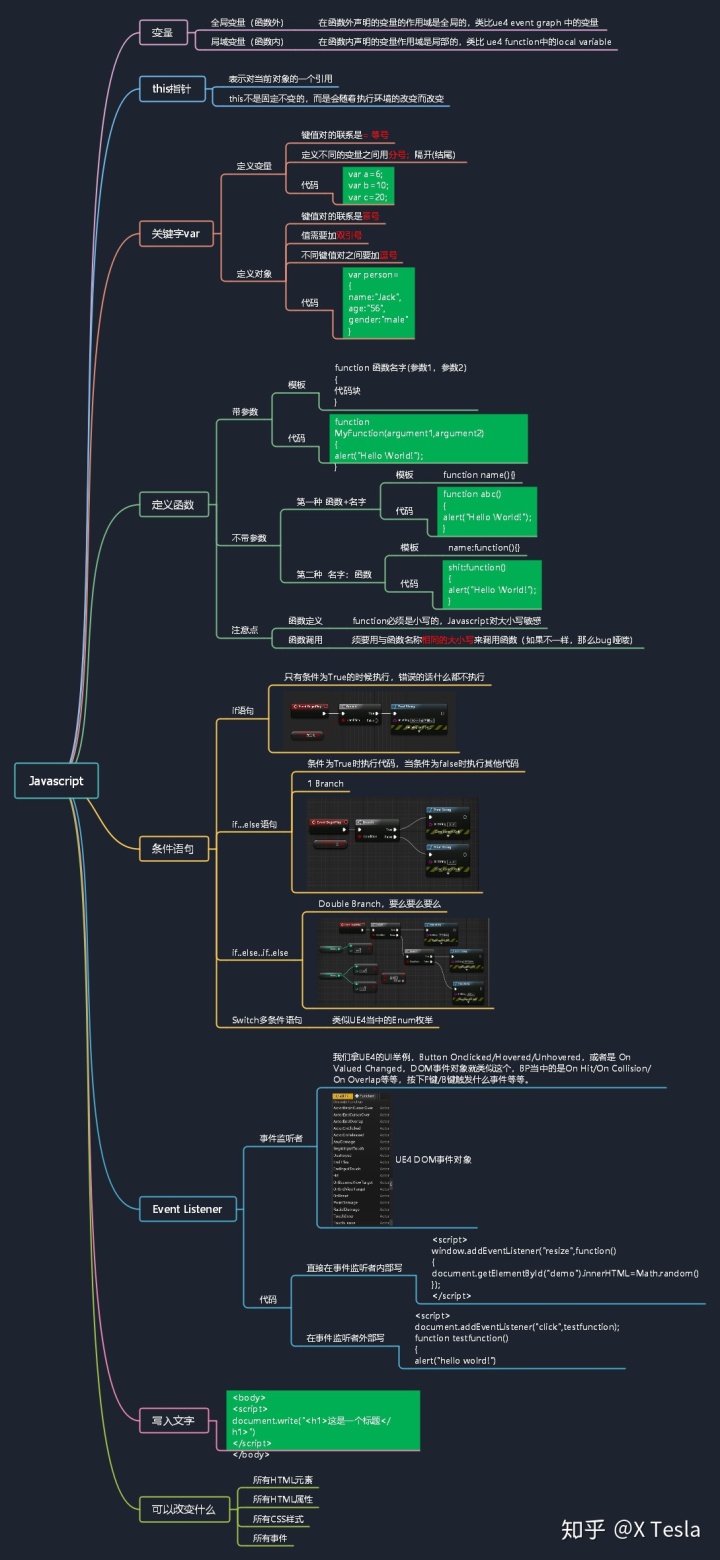Click the 事件监听者 subtopic
The width and height of the screenshot is (720, 1560).
pyautogui.click(x=281, y=1139)
